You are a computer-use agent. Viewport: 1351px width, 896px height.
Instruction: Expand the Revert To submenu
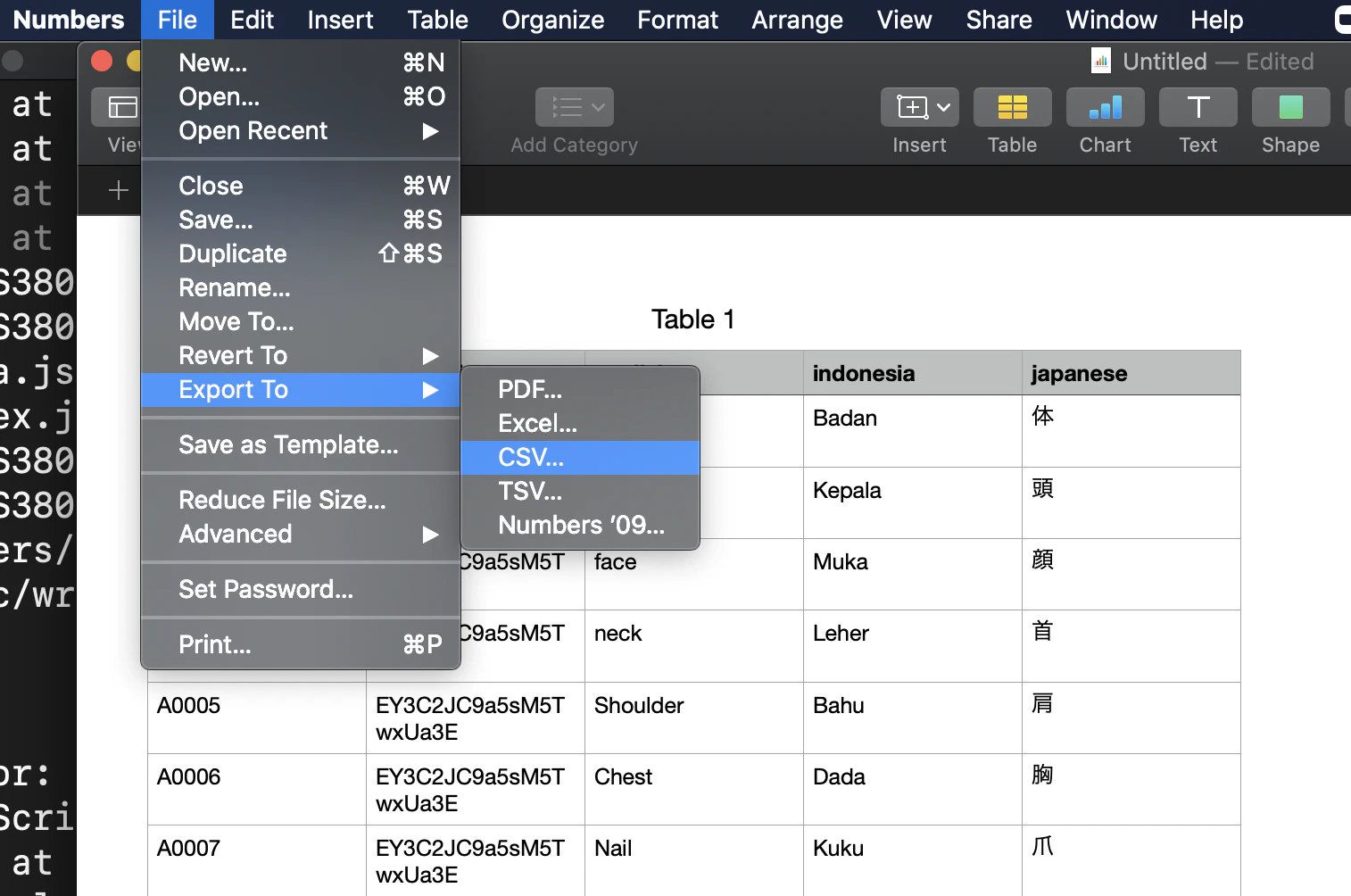(301, 355)
